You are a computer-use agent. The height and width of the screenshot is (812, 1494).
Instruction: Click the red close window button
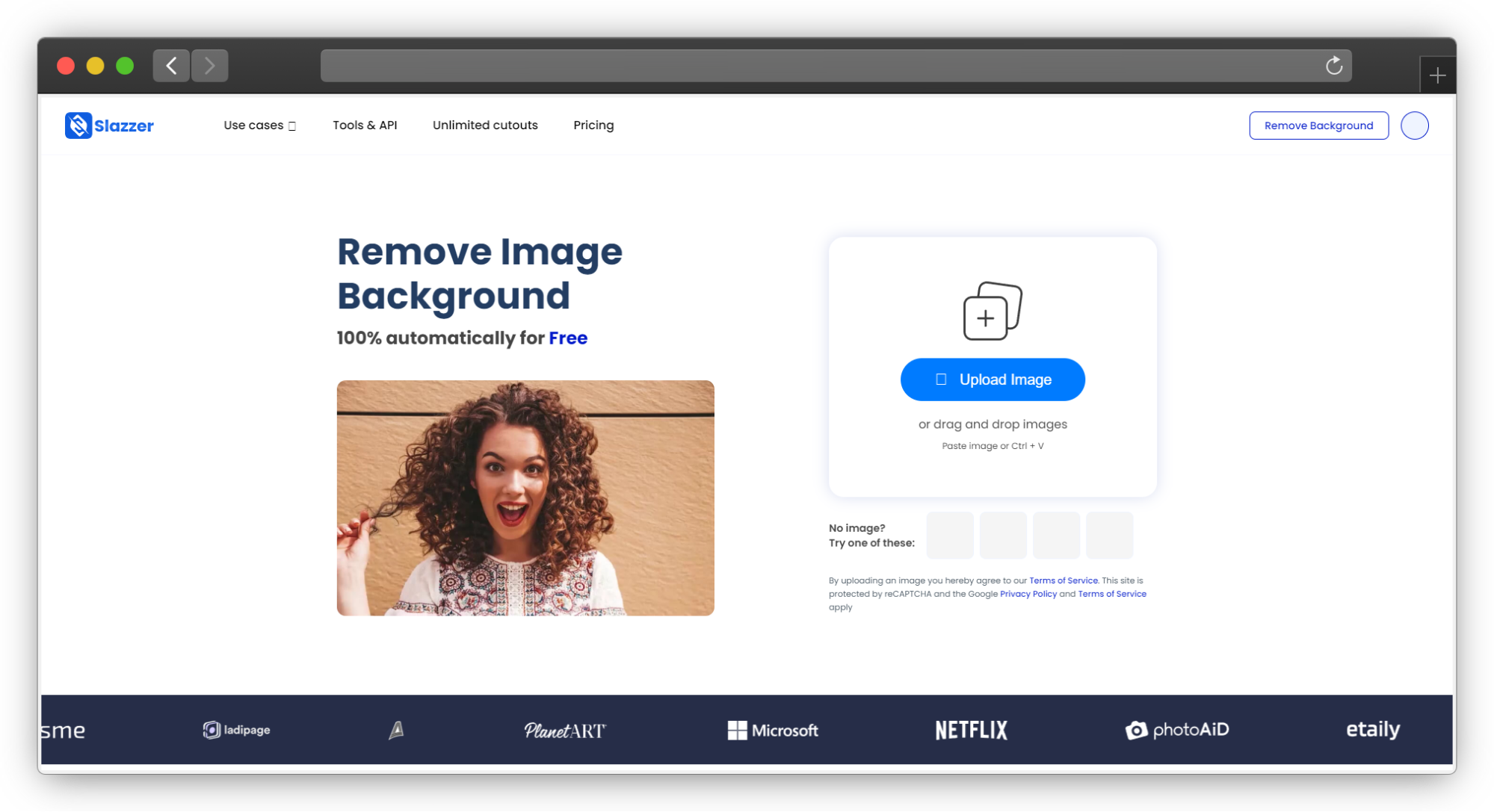tap(66, 66)
